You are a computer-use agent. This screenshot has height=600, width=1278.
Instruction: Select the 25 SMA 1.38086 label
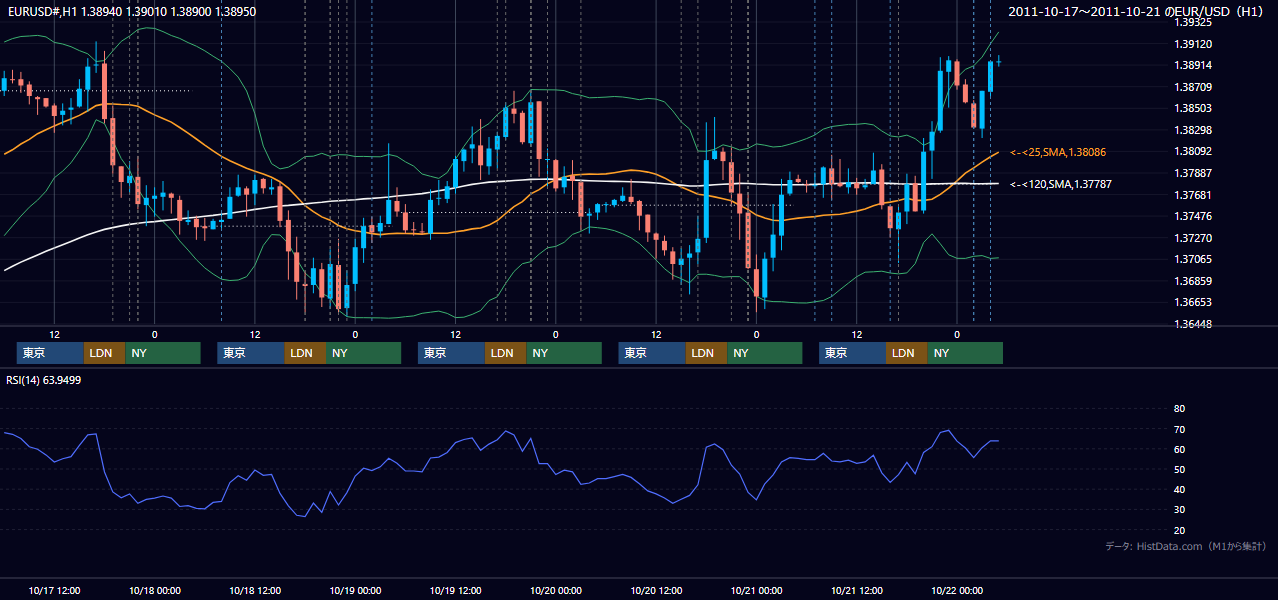[x=1058, y=152]
